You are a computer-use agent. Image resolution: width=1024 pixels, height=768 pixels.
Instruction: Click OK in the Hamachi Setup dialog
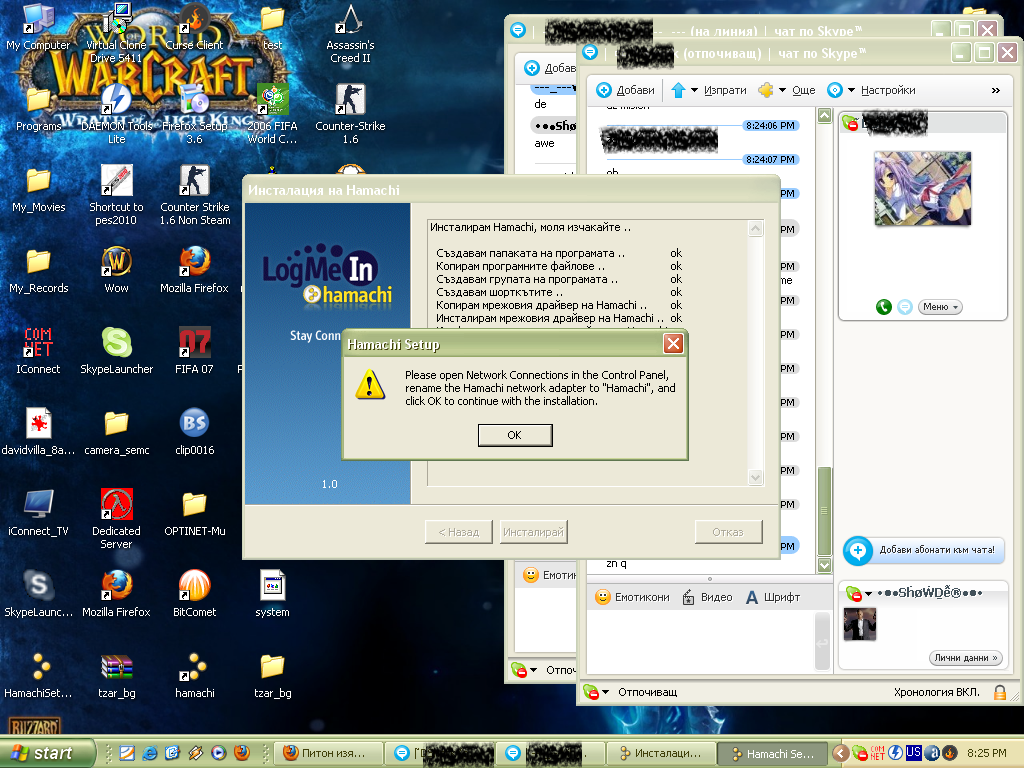tap(515, 435)
